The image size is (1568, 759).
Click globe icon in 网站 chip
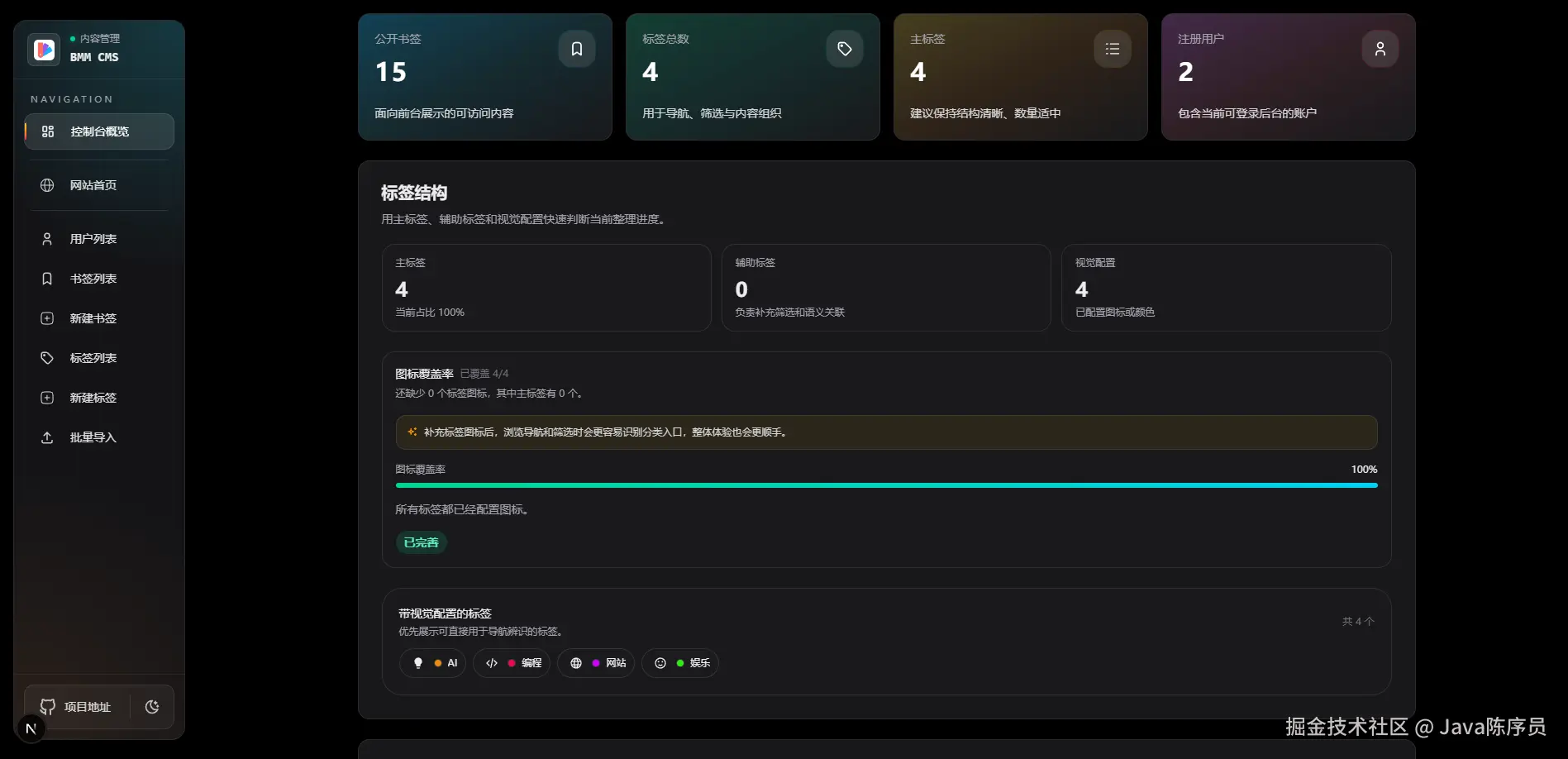576,663
